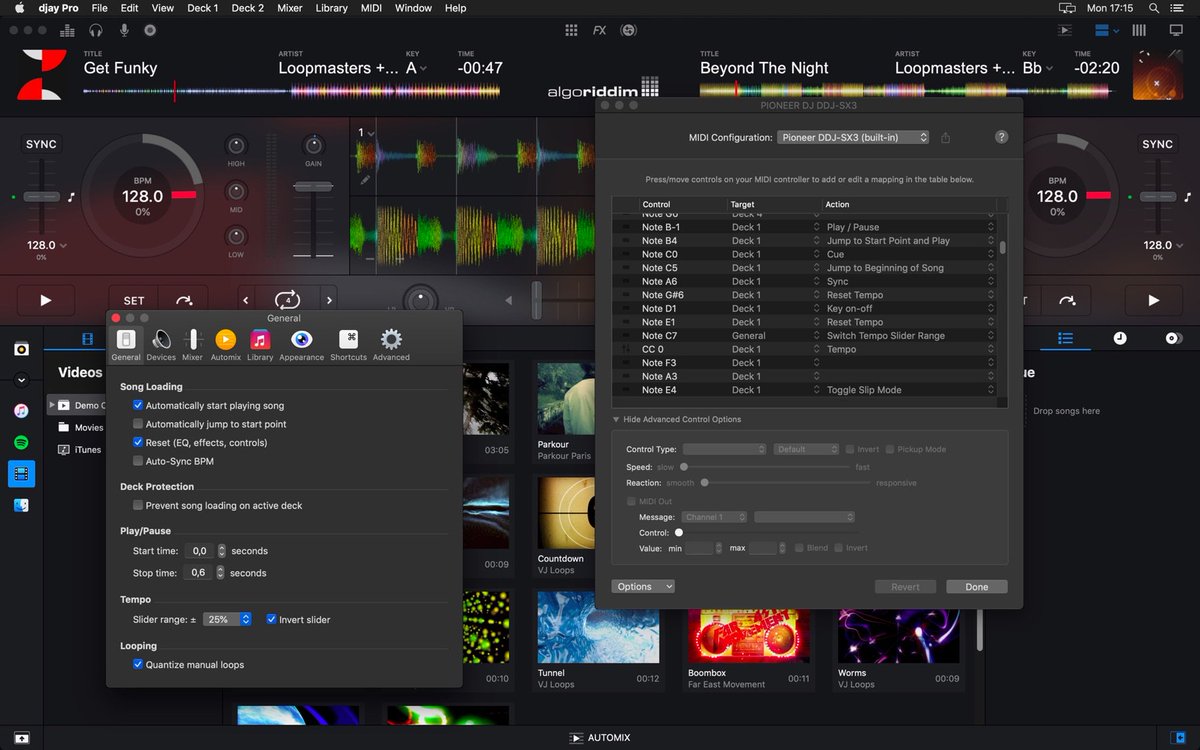Enable Auto-Sync BPM checkbox
Viewport: 1200px width, 750px height.
click(138, 461)
